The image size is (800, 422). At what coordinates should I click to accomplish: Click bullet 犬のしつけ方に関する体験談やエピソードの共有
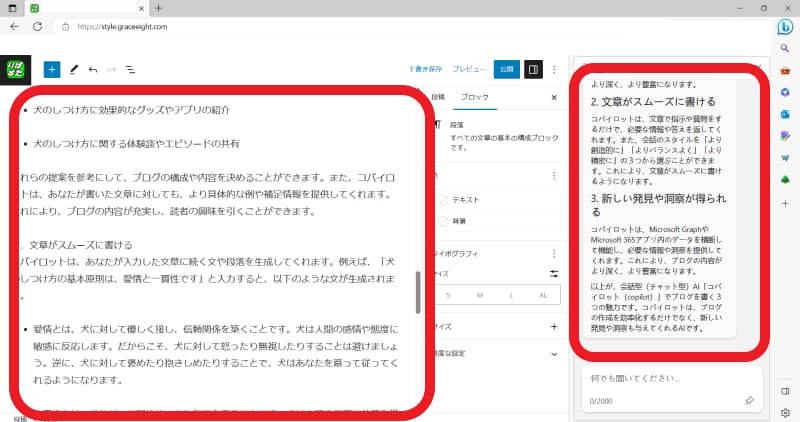click(x=136, y=144)
